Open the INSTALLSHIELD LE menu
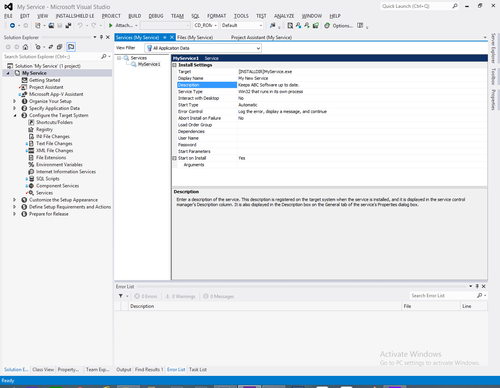Image resolution: width=500 pixels, height=388 pixels. 75,16
